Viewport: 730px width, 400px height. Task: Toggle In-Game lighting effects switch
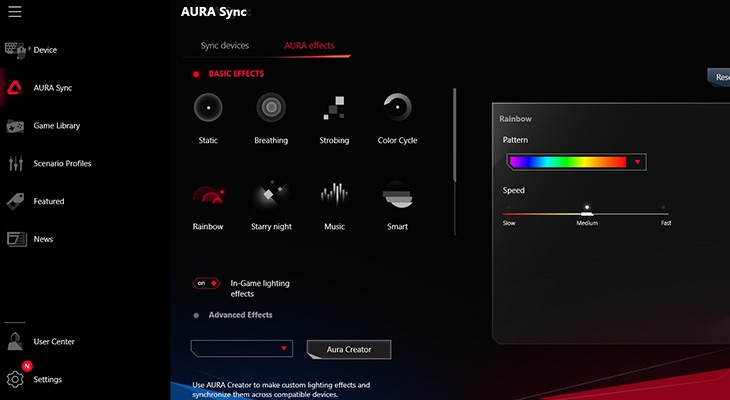[x=206, y=283]
